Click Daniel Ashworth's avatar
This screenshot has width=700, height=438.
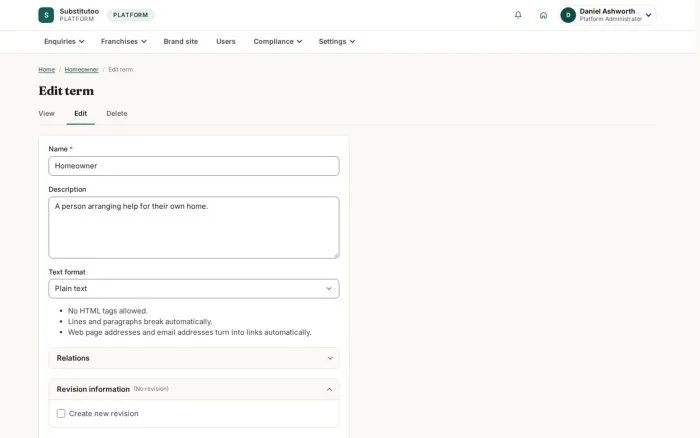(568, 15)
